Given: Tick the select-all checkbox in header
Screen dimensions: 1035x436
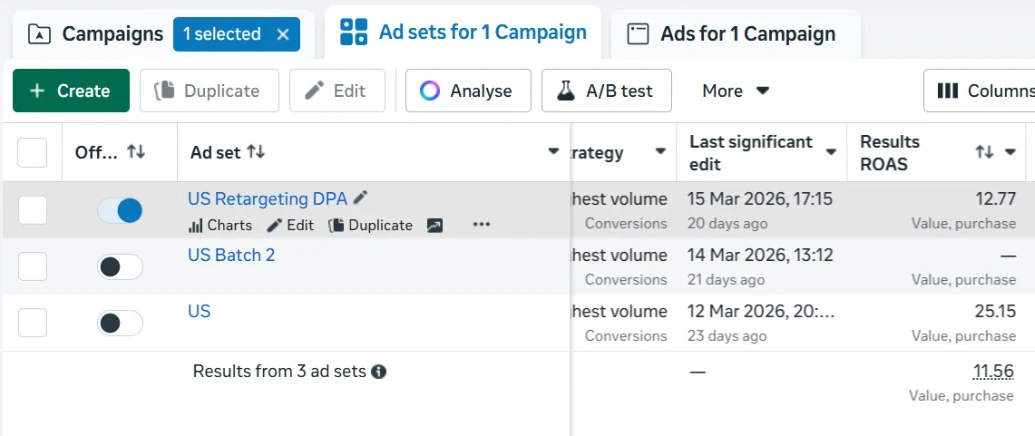Looking at the screenshot, I should (x=32, y=153).
